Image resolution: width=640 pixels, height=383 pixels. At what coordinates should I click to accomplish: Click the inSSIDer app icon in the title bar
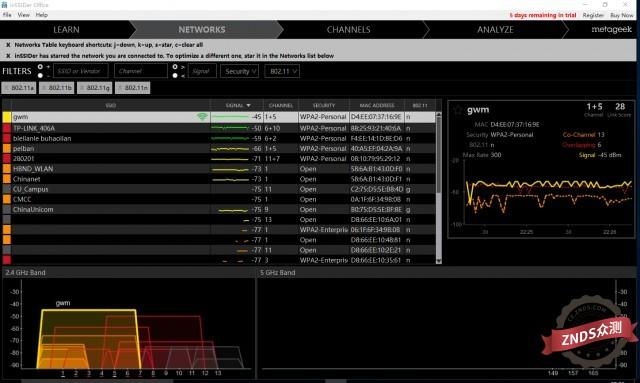(4, 4)
